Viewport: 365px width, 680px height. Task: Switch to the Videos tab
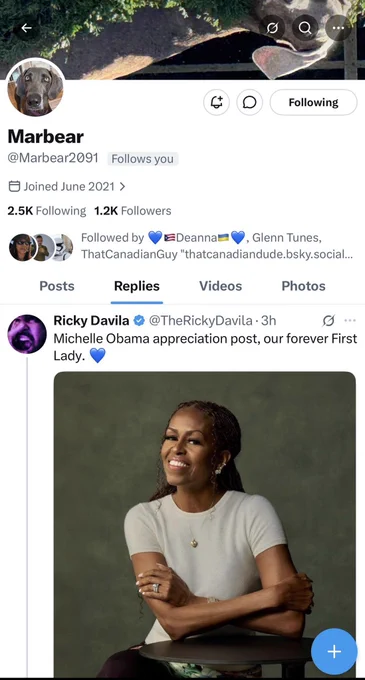[x=221, y=286]
